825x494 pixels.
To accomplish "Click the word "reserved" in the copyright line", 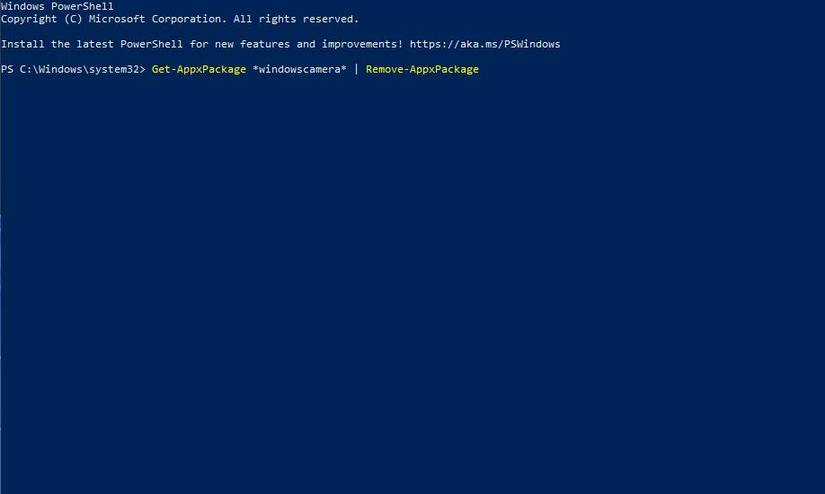I will [x=328, y=19].
